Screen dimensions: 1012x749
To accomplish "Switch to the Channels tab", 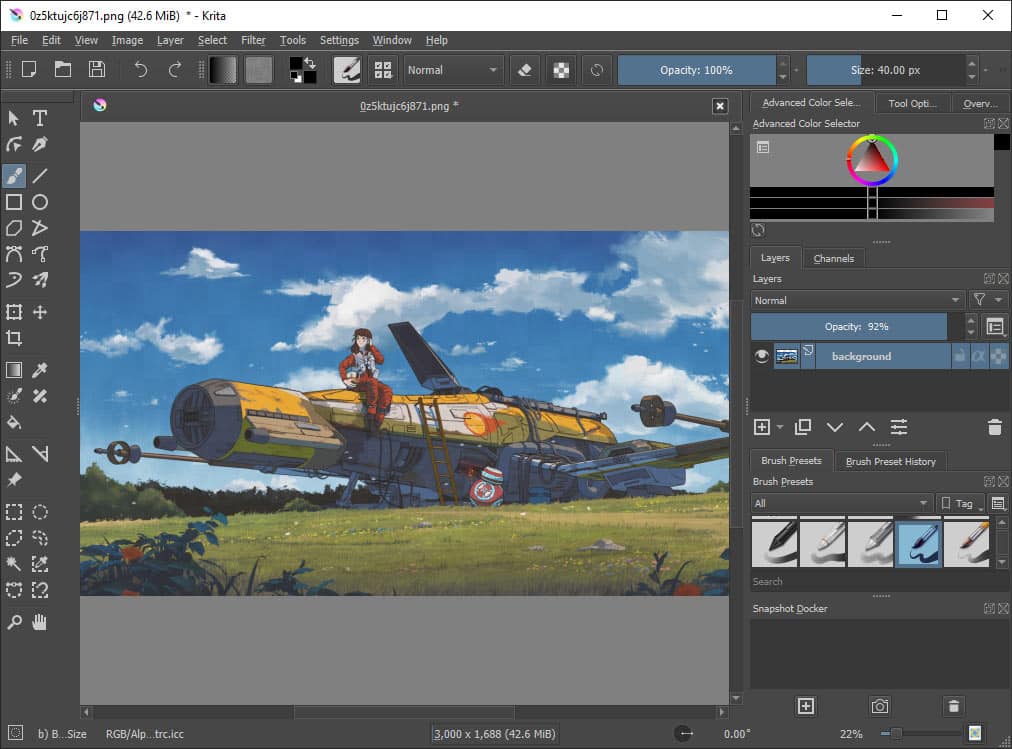I will (x=833, y=258).
